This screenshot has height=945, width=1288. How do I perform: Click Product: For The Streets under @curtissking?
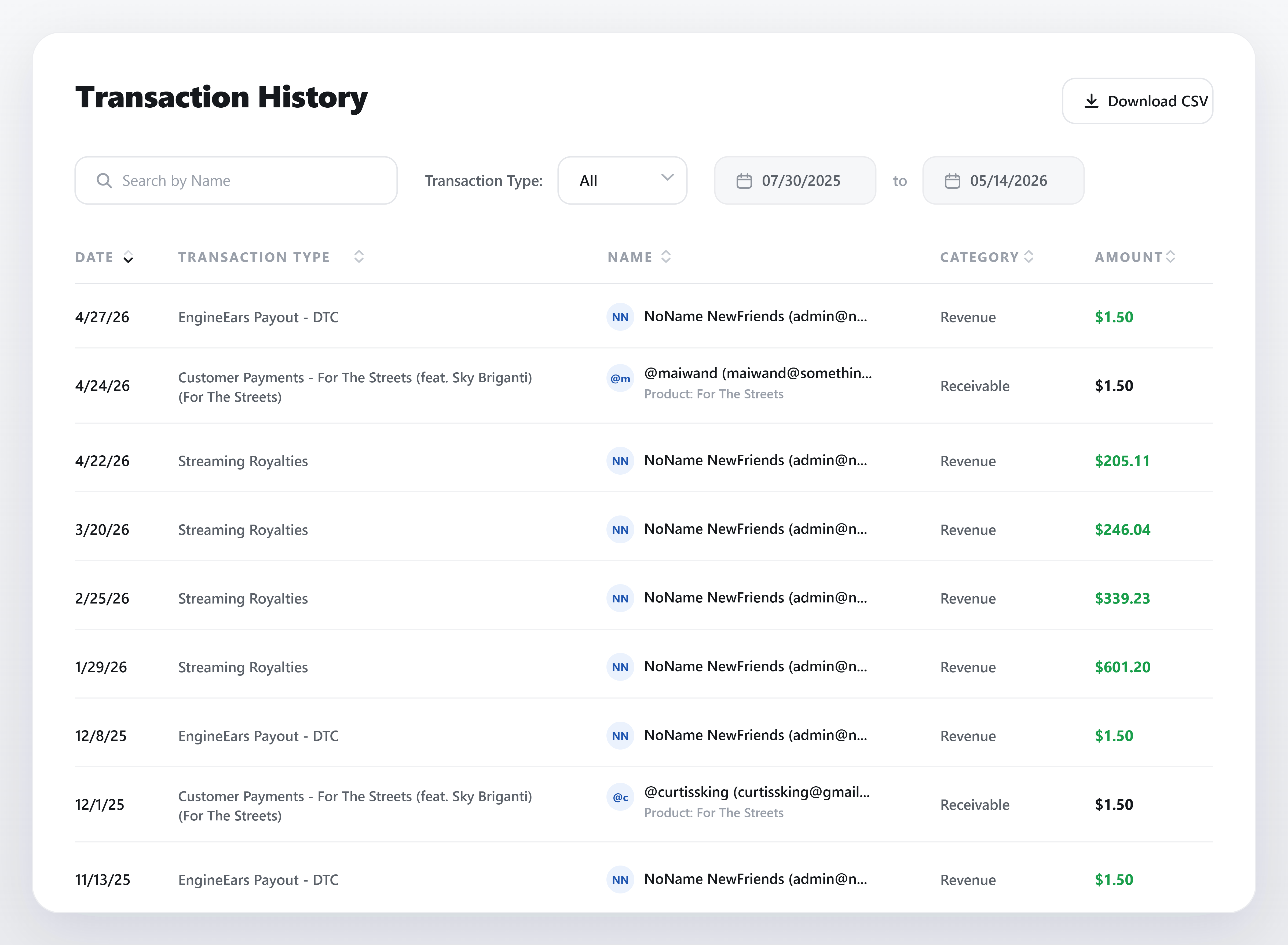(x=713, y=813)
